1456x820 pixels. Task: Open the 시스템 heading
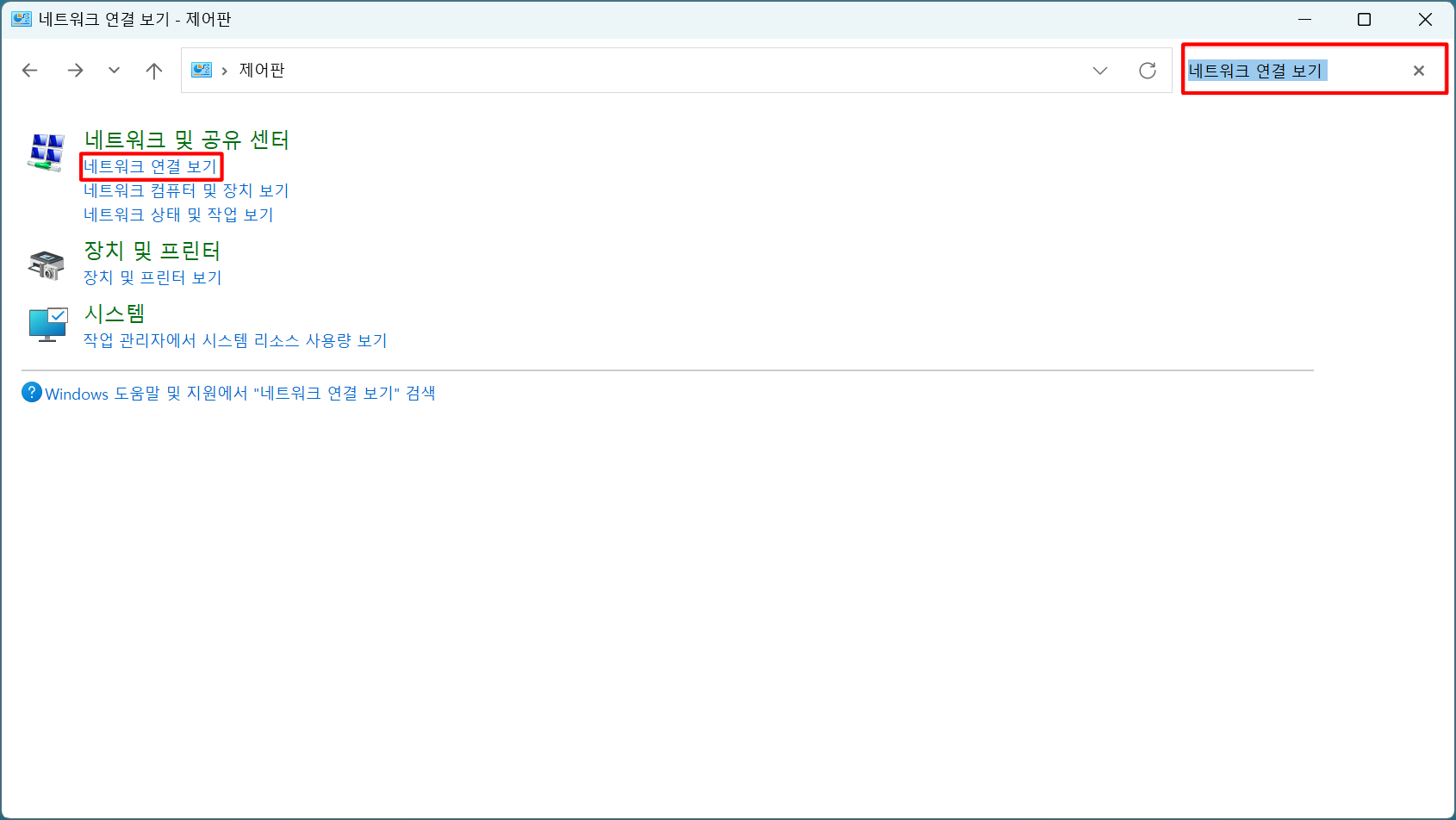pos(115,314)
